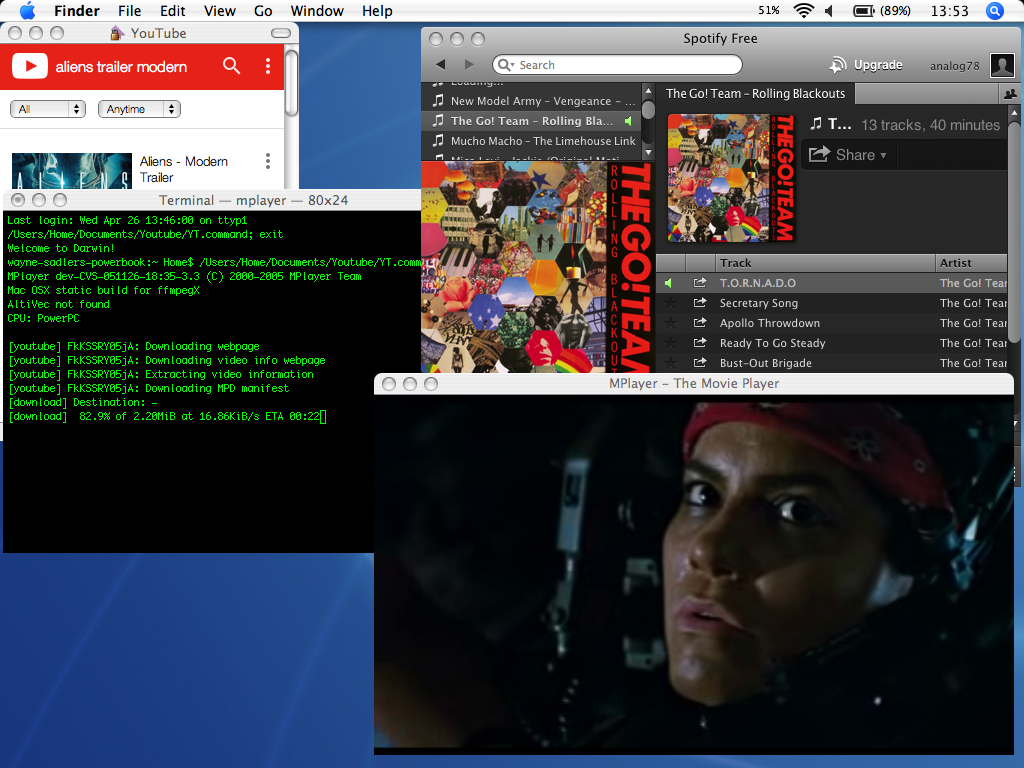Go forward in Spotify navigation
The image size is (1024, 768).
click(x=469, y=64)
